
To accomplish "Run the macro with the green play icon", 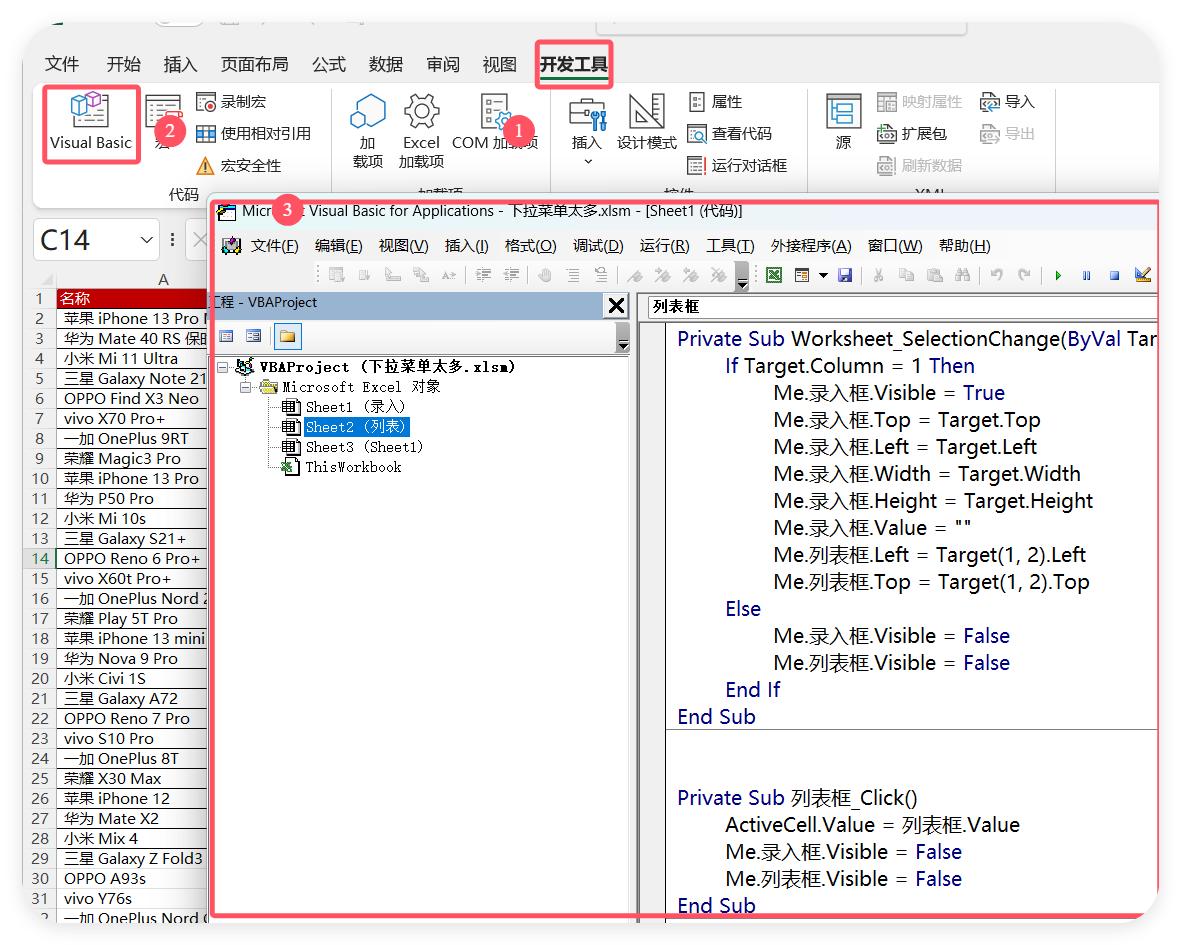I will 1058,276.
